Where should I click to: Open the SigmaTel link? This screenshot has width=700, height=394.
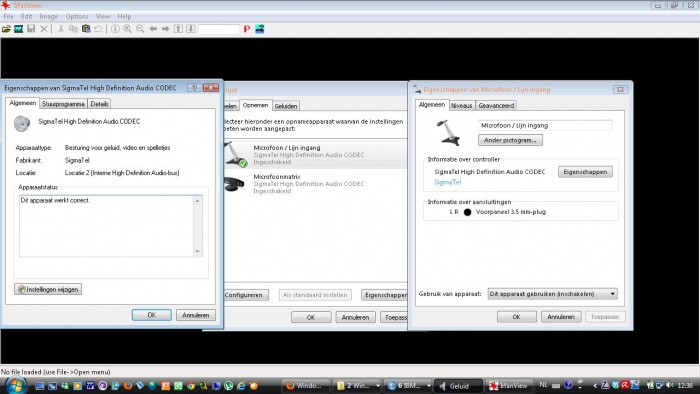447,182
